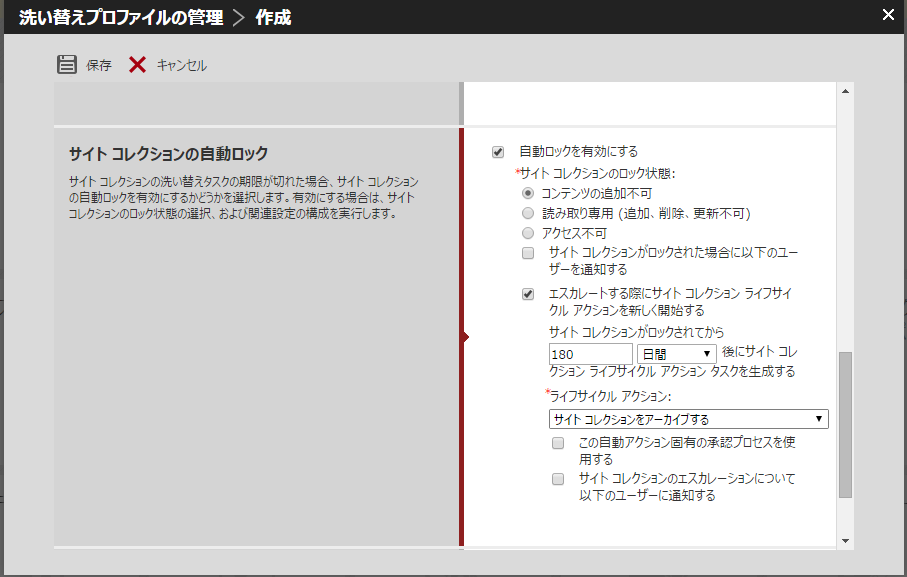Click the キャンセル label to cancel

(182, 65)
